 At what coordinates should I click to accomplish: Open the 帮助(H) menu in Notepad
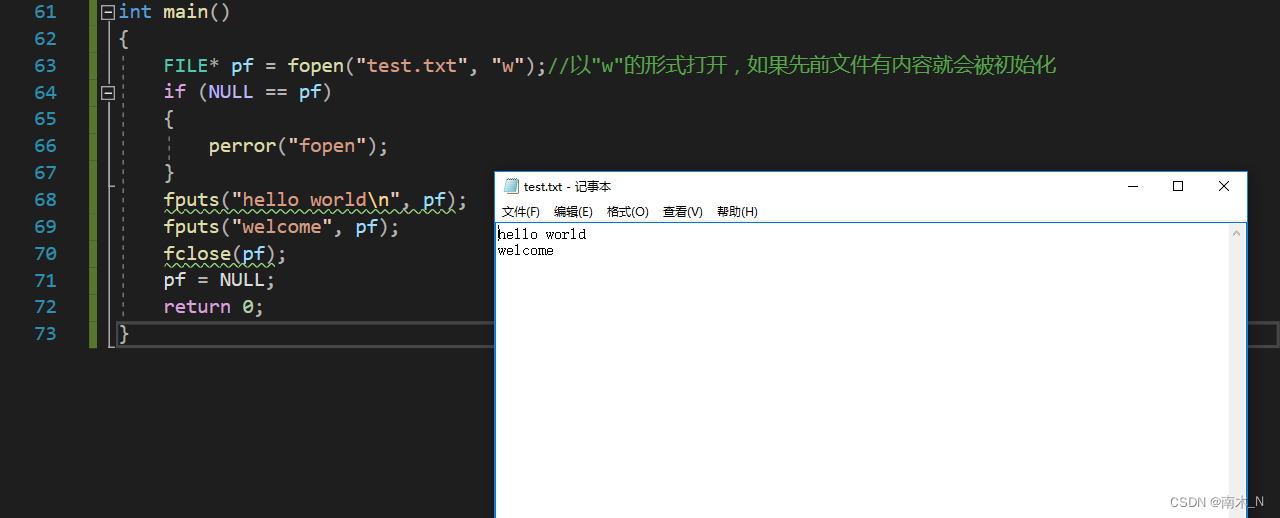[x=737, y=212]
